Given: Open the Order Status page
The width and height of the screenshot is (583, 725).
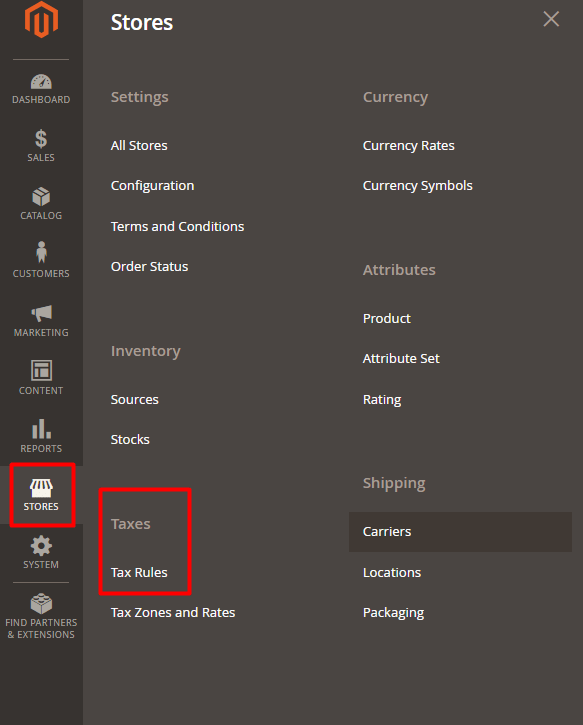Looking at the screenshot, I should tap(149, 267).
